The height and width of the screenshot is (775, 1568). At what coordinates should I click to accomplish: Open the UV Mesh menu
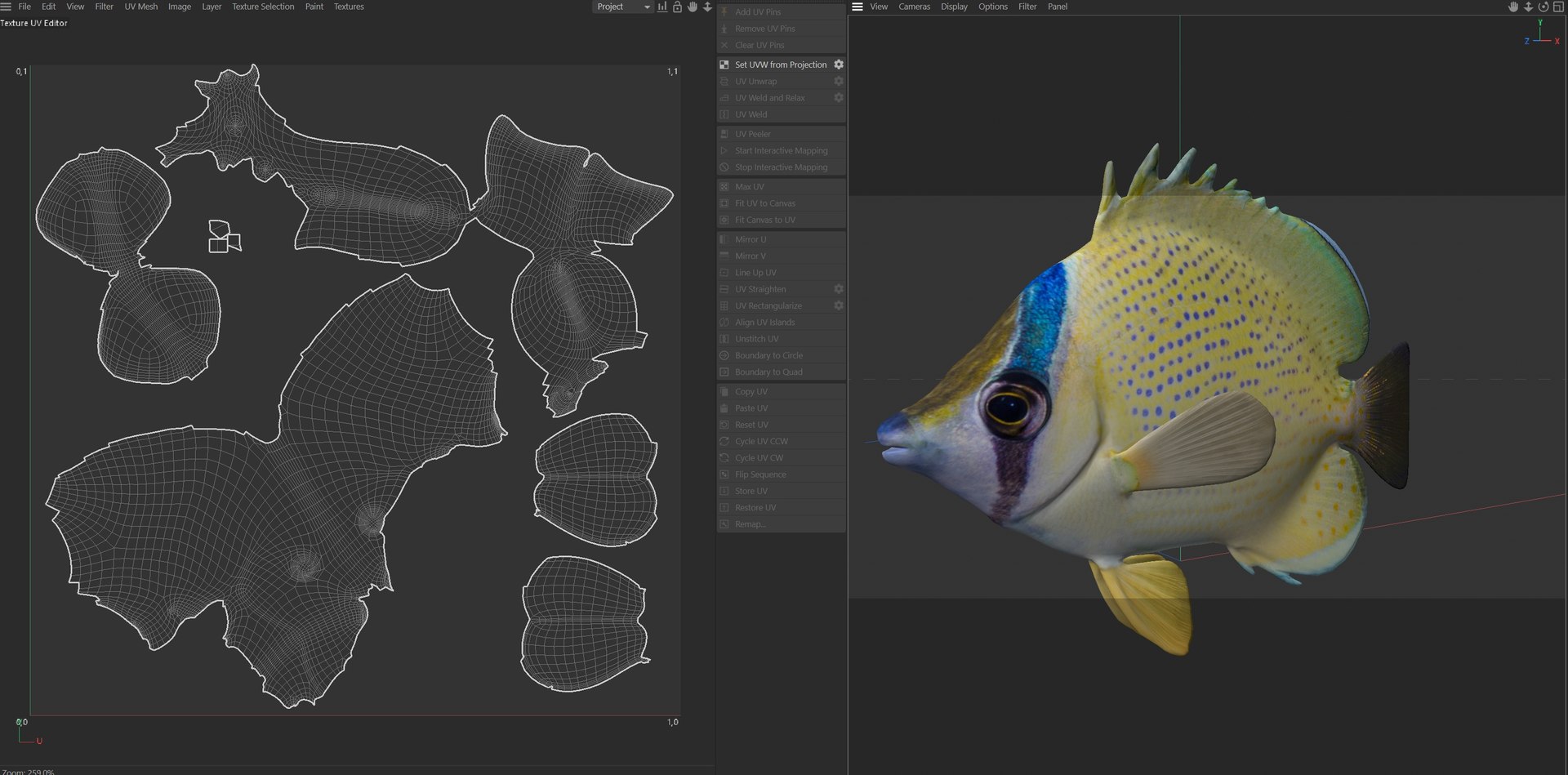(141, 7)
